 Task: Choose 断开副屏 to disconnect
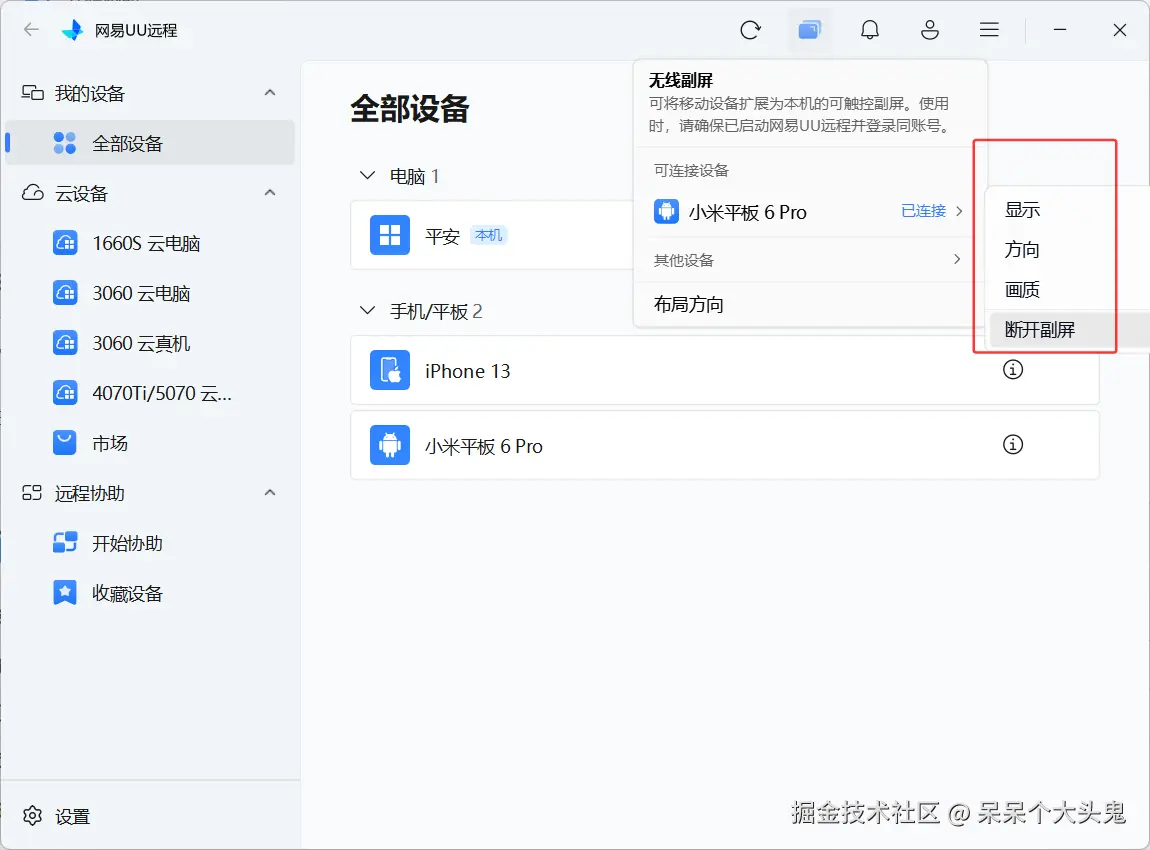1040,330
